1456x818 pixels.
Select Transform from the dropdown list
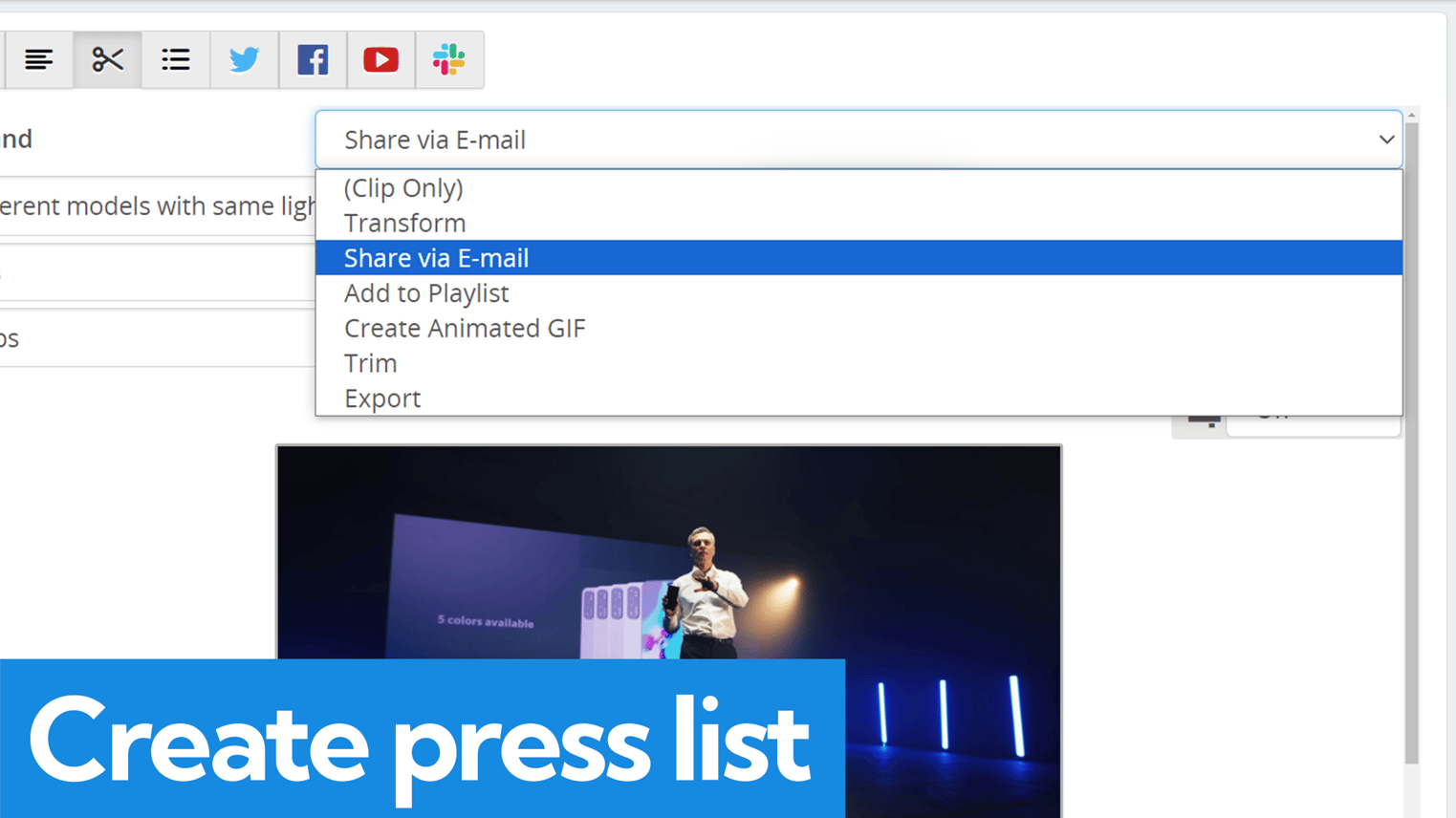click(405, 223)
